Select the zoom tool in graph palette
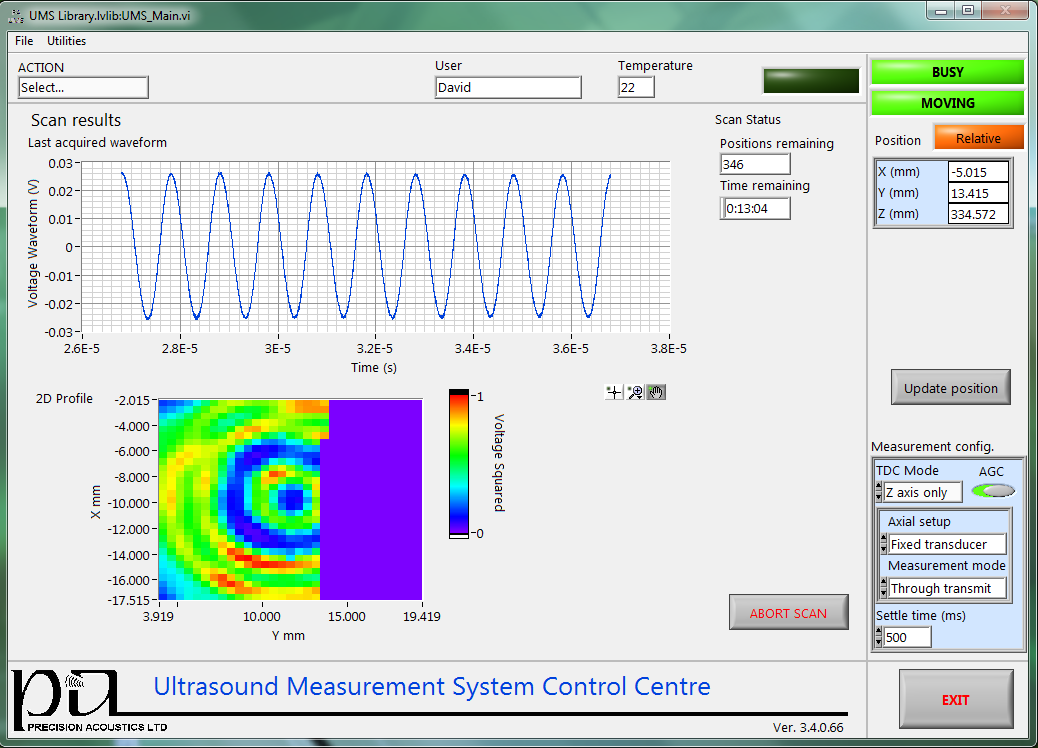The image size is (1038, 748). (635, 393)
